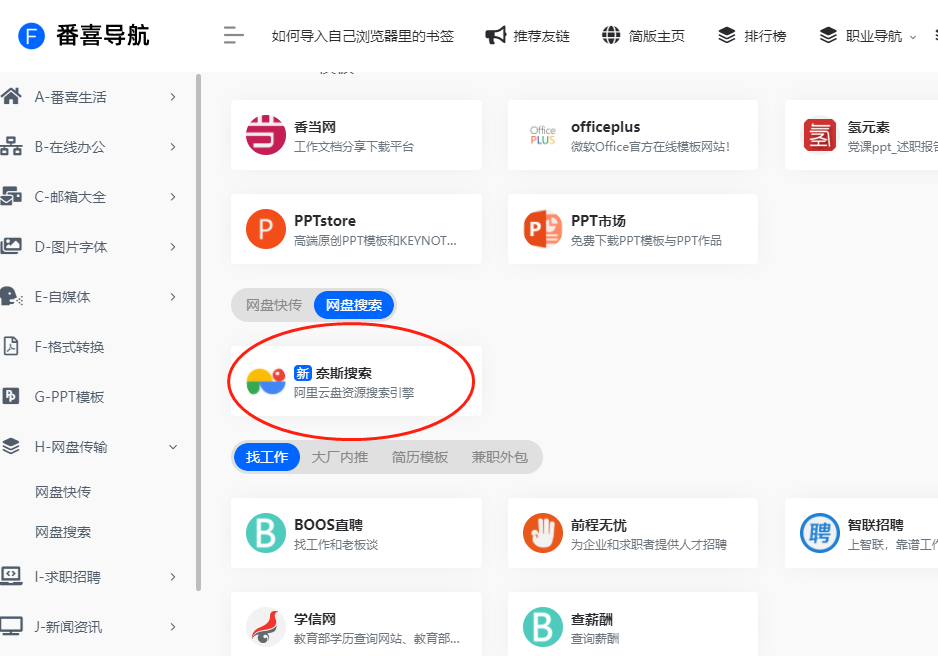The width and height of the screenshot is (938, 656).
Task: Click the 为企业和求职者提供人才招聘 description
Action: point(648,544)
